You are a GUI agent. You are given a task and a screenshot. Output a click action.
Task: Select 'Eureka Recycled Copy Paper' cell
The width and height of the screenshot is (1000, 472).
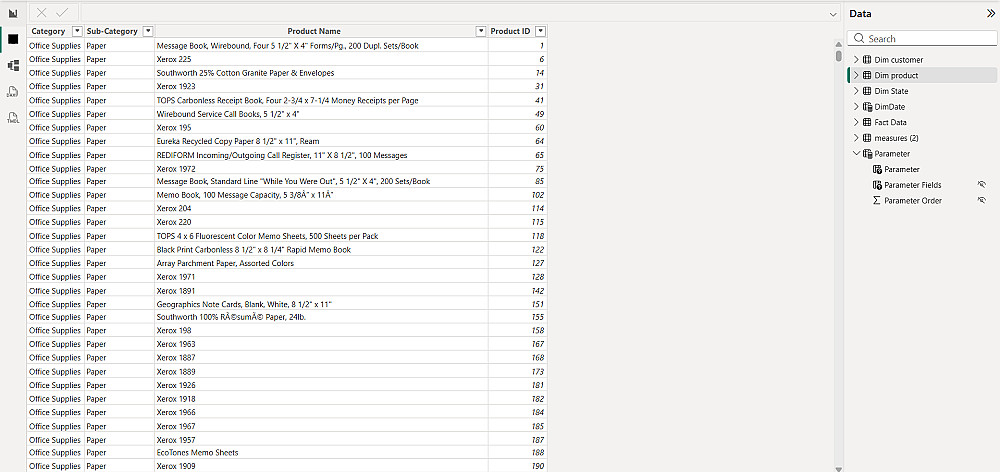pos(321,141)
